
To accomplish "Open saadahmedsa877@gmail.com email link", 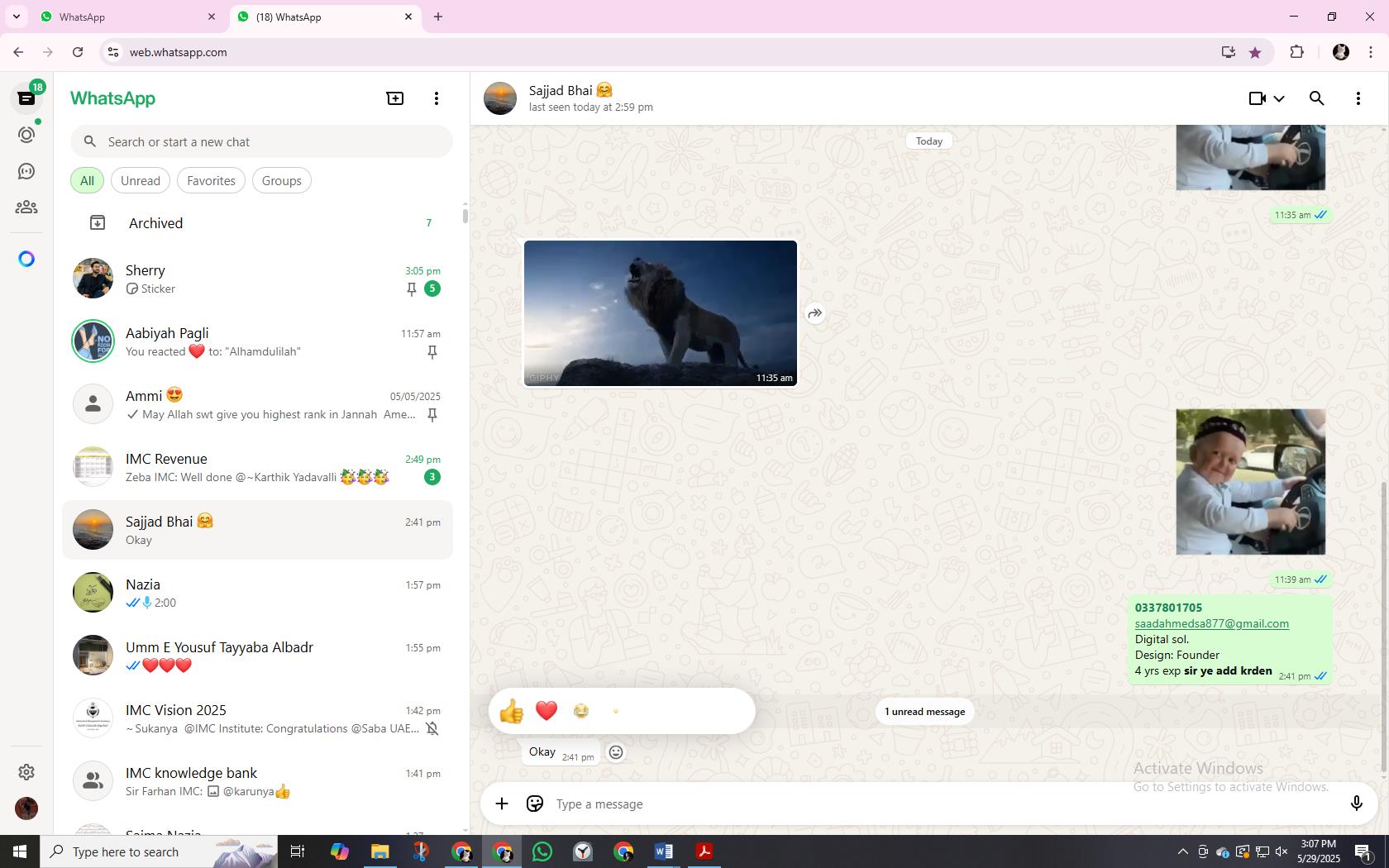I will (1211, 623).
